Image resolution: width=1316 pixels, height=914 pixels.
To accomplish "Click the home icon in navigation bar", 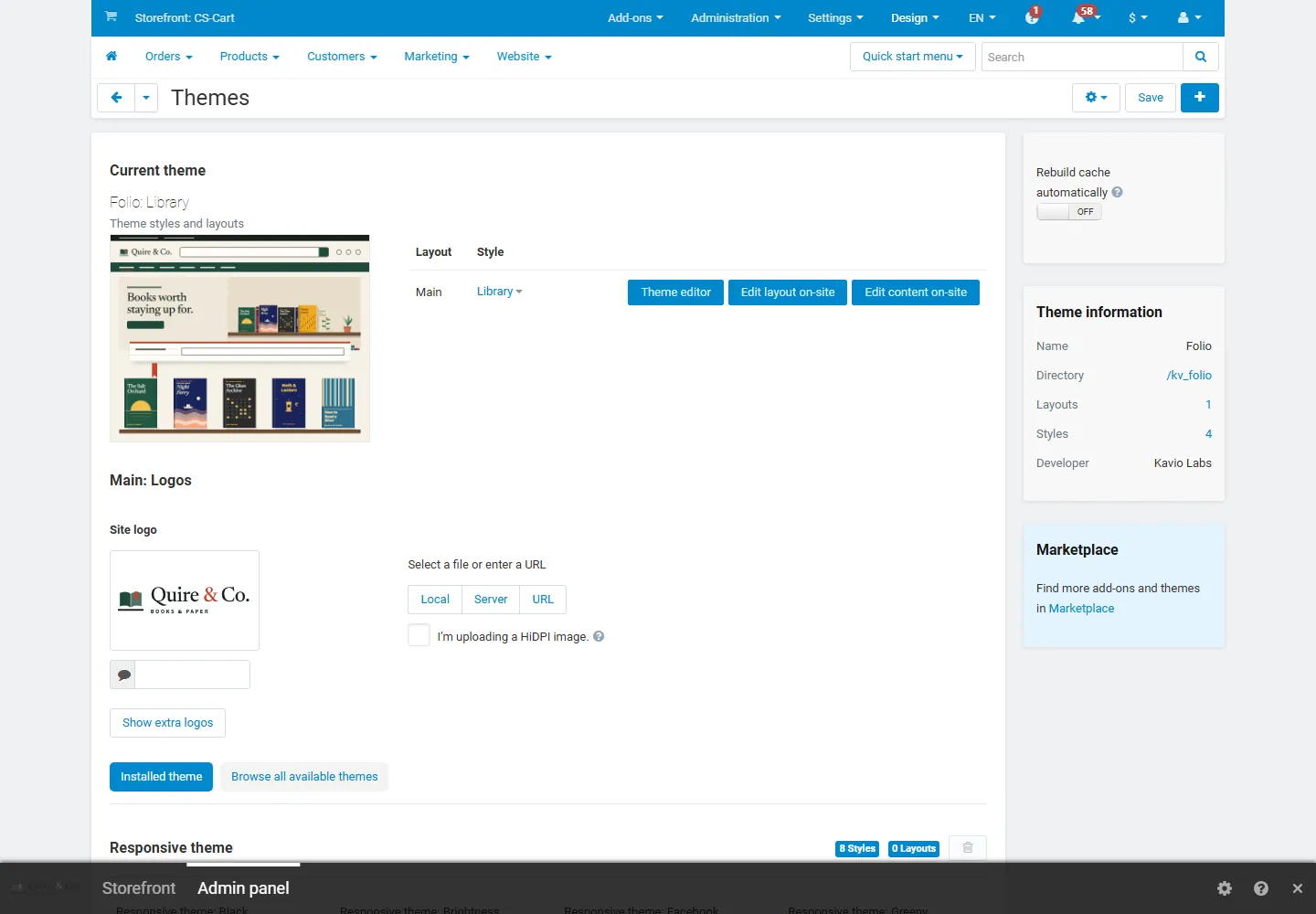I will pos(111,57).
